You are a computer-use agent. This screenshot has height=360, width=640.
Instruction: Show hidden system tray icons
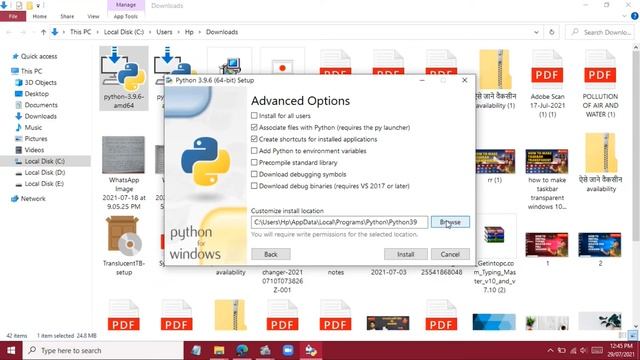(x=550, y=350)
